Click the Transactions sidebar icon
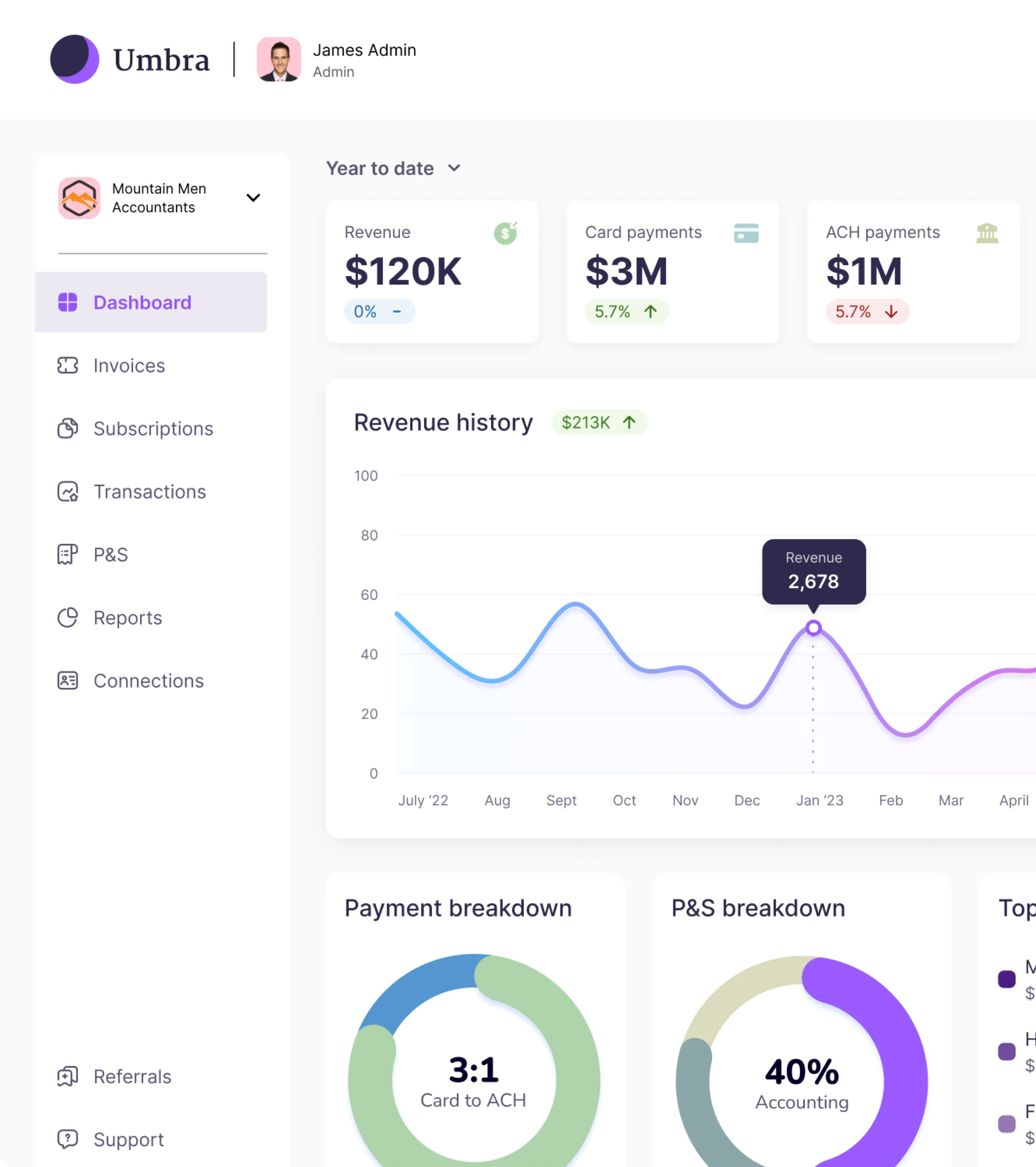This screenshot has height=1167, width=1036. (68, 492)
